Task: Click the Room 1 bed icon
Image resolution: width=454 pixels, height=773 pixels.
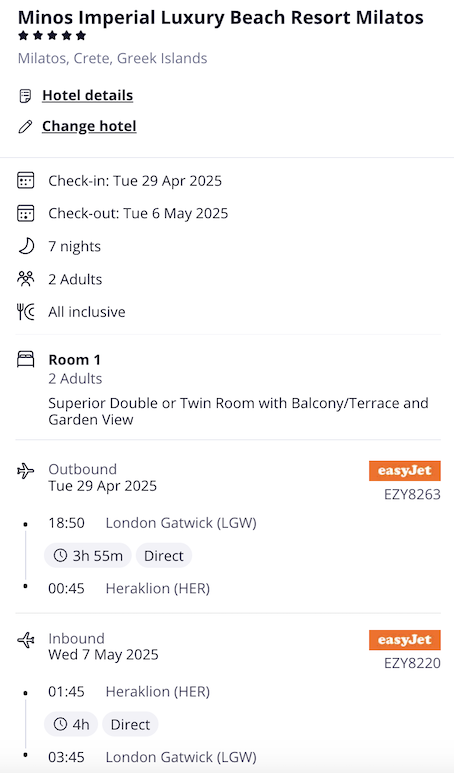Action: tap(26, 359)
